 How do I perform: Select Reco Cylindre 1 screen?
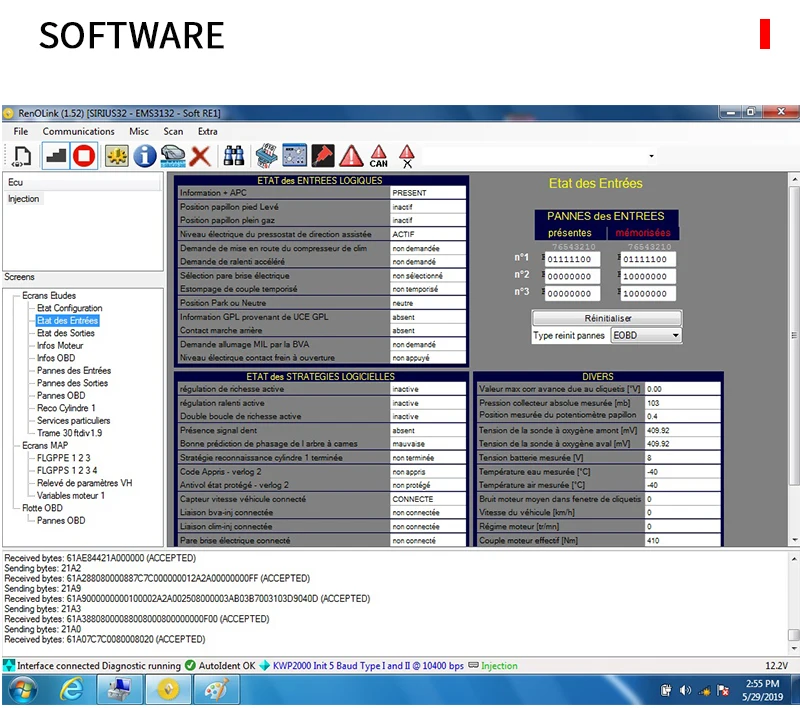tap(66, 408)
